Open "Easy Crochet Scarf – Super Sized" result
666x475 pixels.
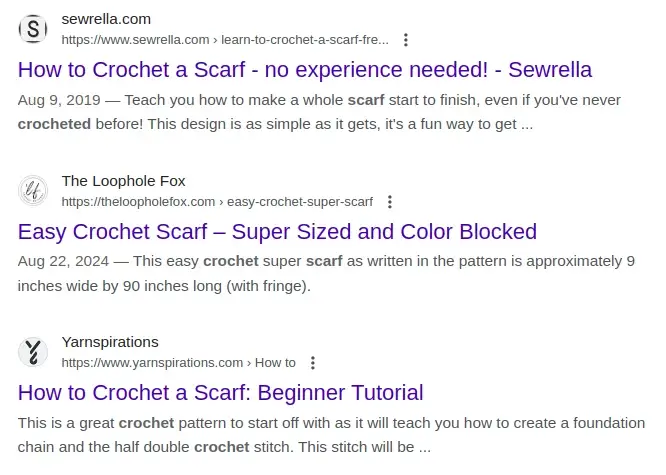(x=277, y=232)
